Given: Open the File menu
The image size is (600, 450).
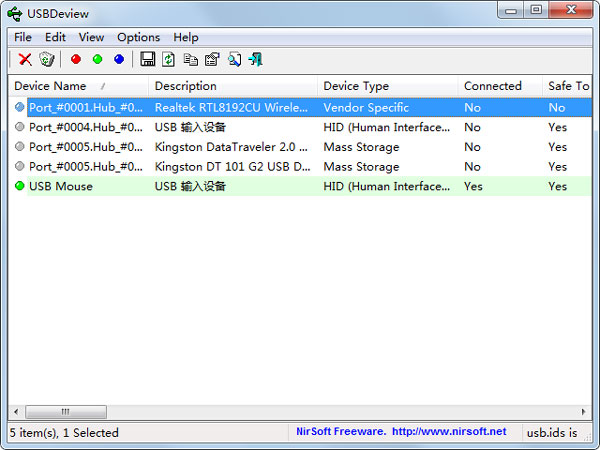Looking at the screenshot, I should tap(23, 37).
